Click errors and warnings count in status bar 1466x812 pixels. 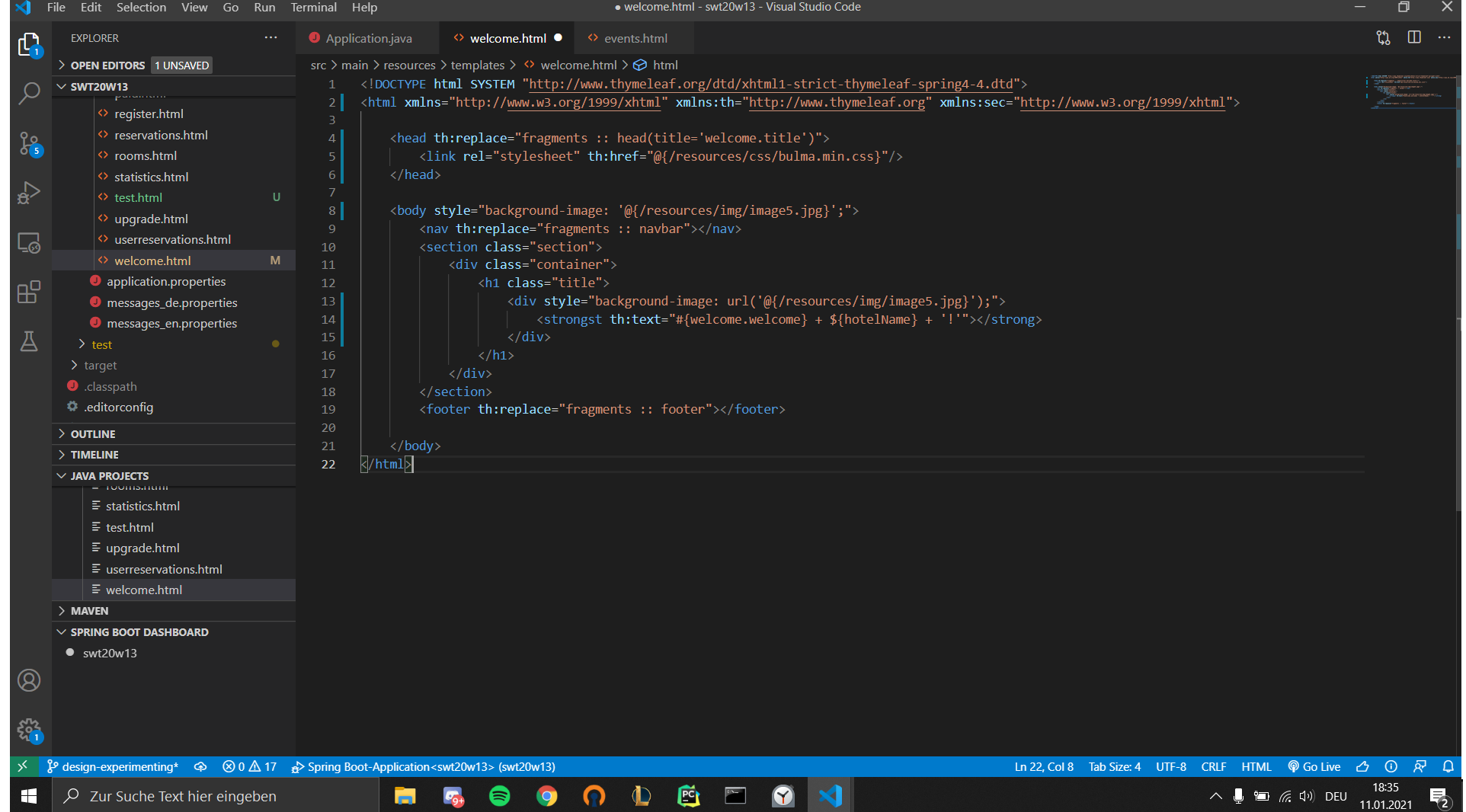(249, 766)
